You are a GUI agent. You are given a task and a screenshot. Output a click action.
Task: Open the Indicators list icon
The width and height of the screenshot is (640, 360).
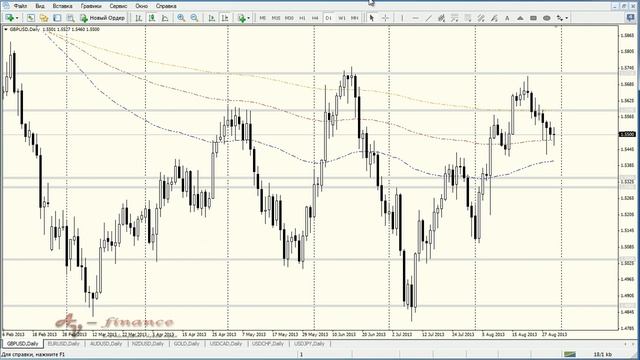(242, 18)
